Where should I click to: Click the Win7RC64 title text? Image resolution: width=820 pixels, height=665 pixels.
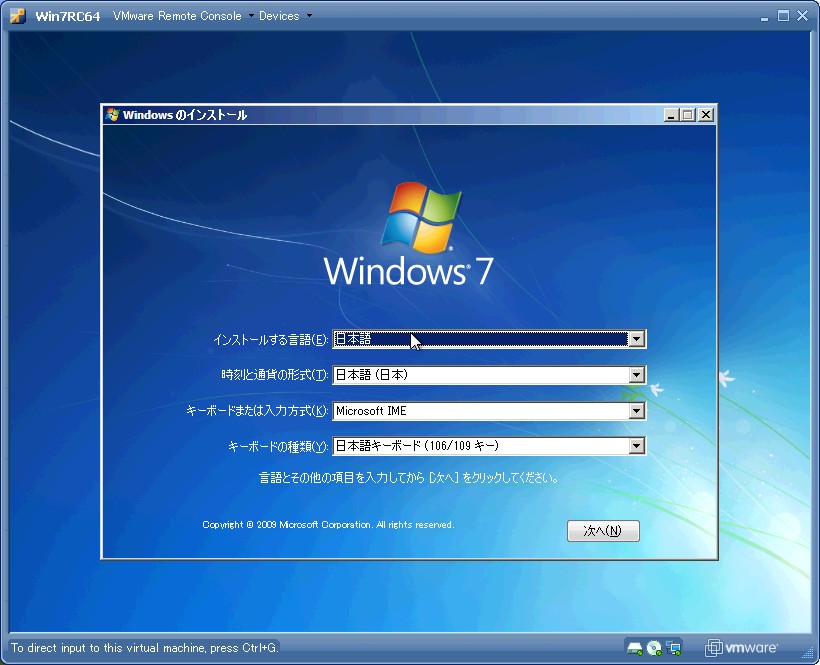coord(67,16)
